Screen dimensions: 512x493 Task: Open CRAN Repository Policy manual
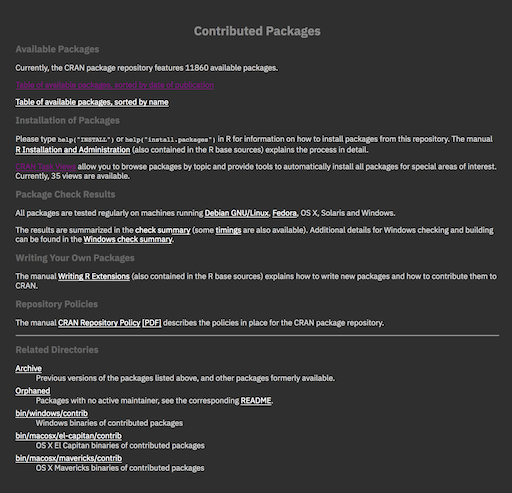tap(99, 323)
